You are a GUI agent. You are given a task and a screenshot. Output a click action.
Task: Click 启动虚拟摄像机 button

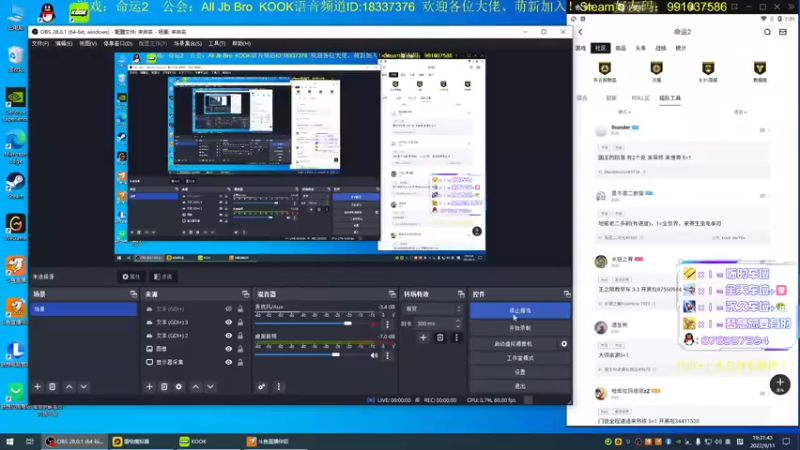513,344
